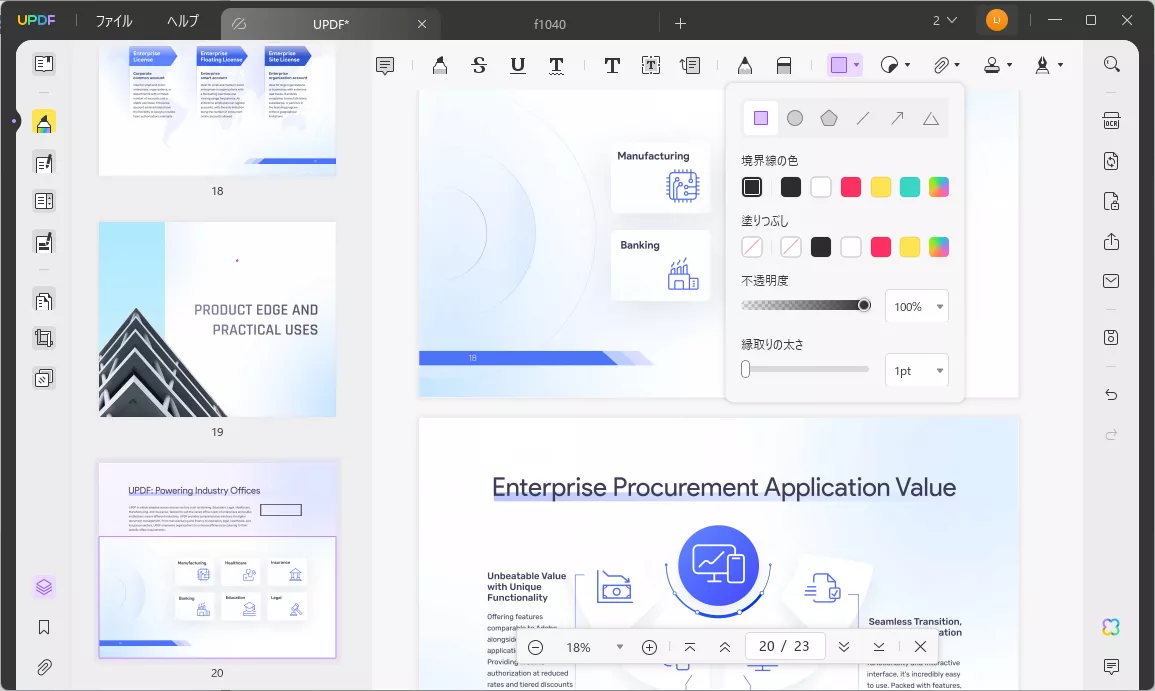The width and height of the screenshot is (1155, 691).
Task: Open the ファイル menu
Action: click(114, 21)
